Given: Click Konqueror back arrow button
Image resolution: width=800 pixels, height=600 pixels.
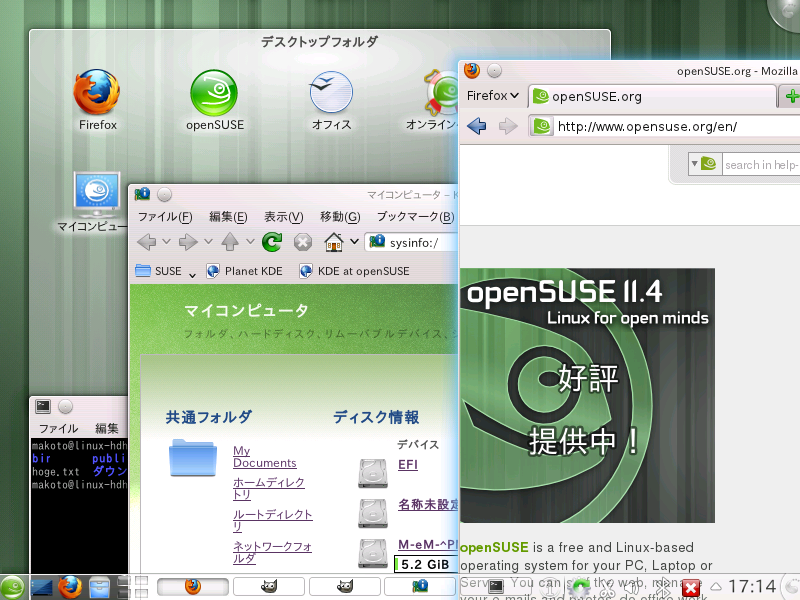Looking at the screenshot, I should click(147, 242).
